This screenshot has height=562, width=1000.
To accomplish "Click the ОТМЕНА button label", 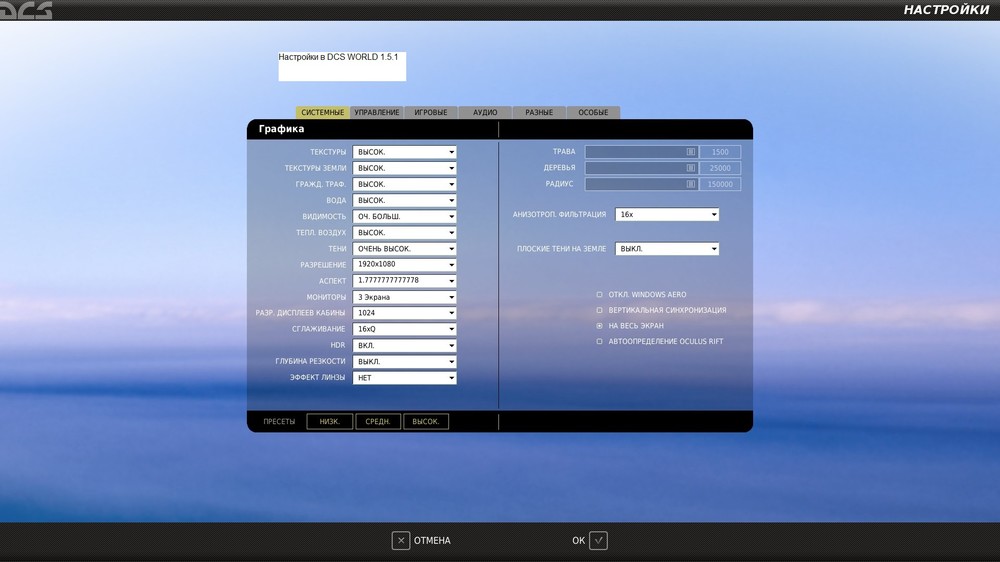I will point(432,540).
